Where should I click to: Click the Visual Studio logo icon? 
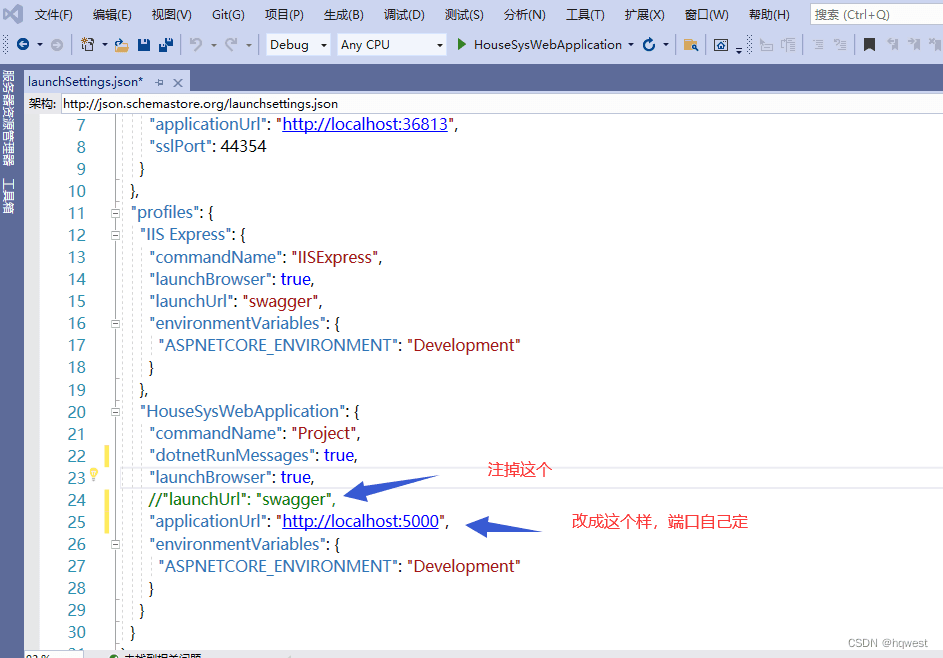(x=13, y=13)
